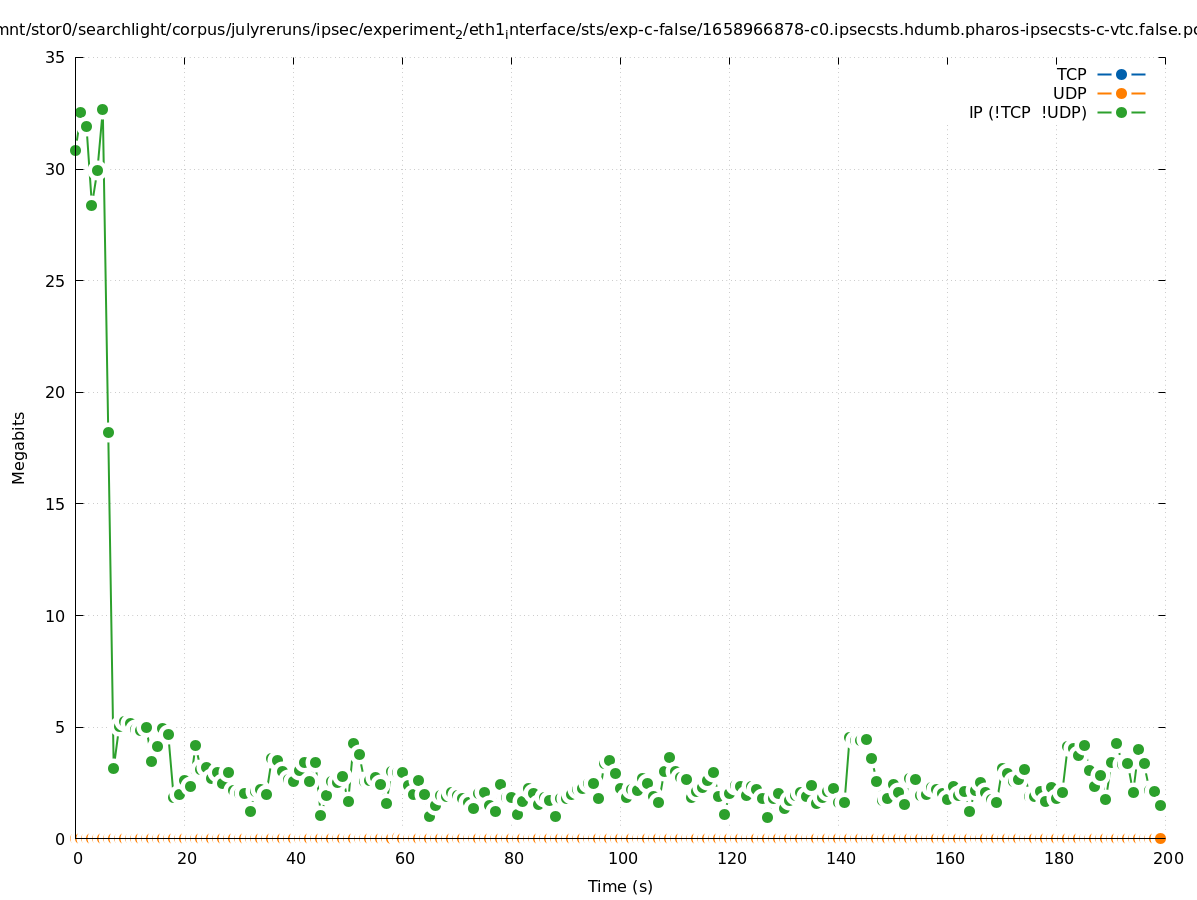Click the UDP legend label
1197x900 pixels.
tap(1069, 93)
